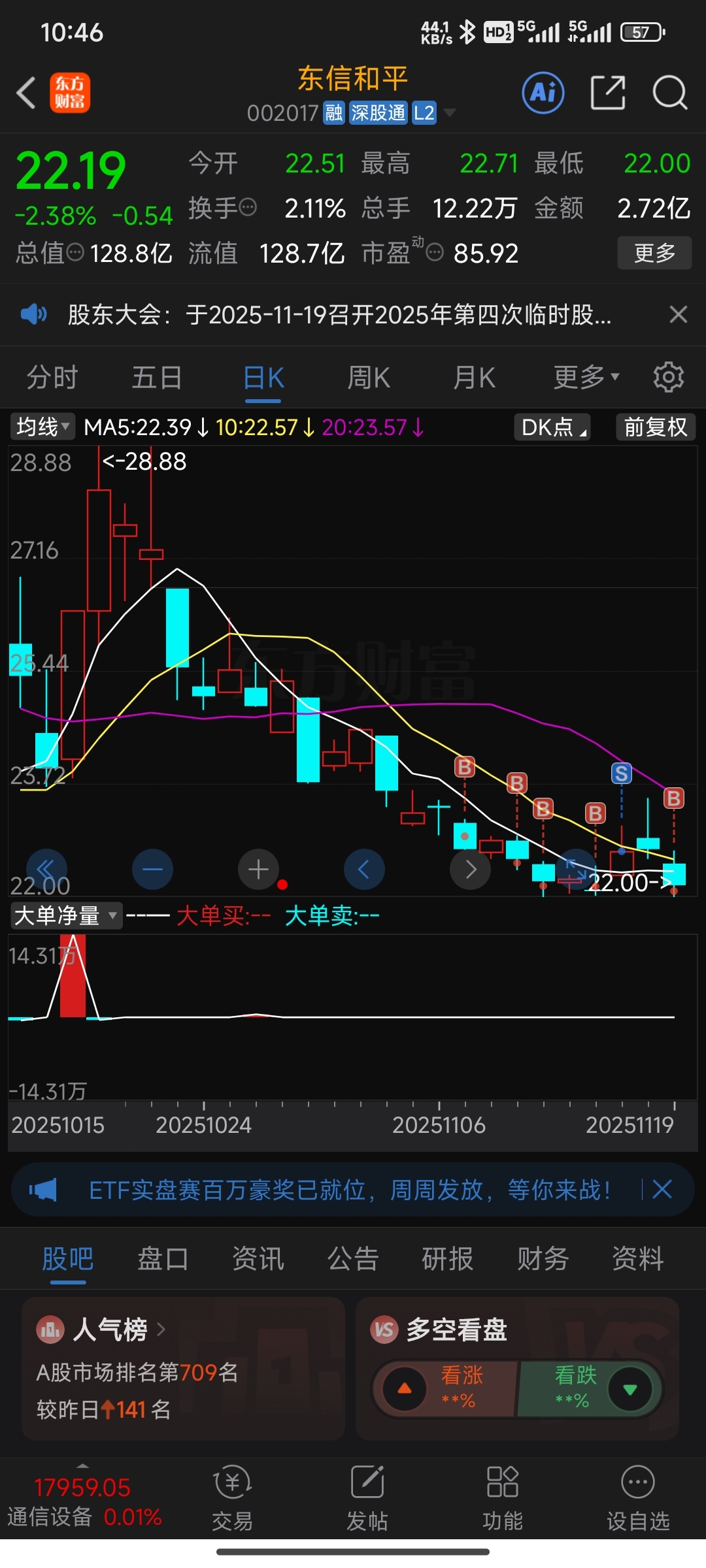Open the 交易 trade button
The width and height of the screenshot is (706, 1568).
point(232,1498)
